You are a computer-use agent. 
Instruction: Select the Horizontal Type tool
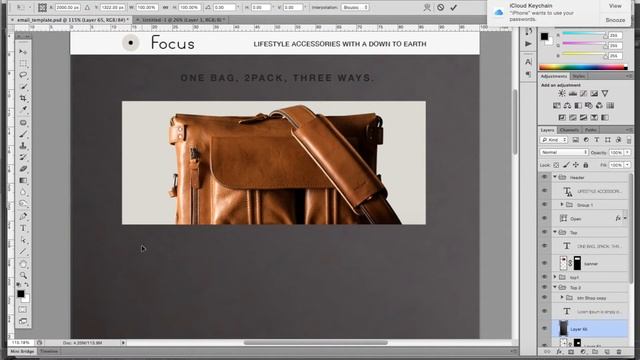click(x=23, y=228)
